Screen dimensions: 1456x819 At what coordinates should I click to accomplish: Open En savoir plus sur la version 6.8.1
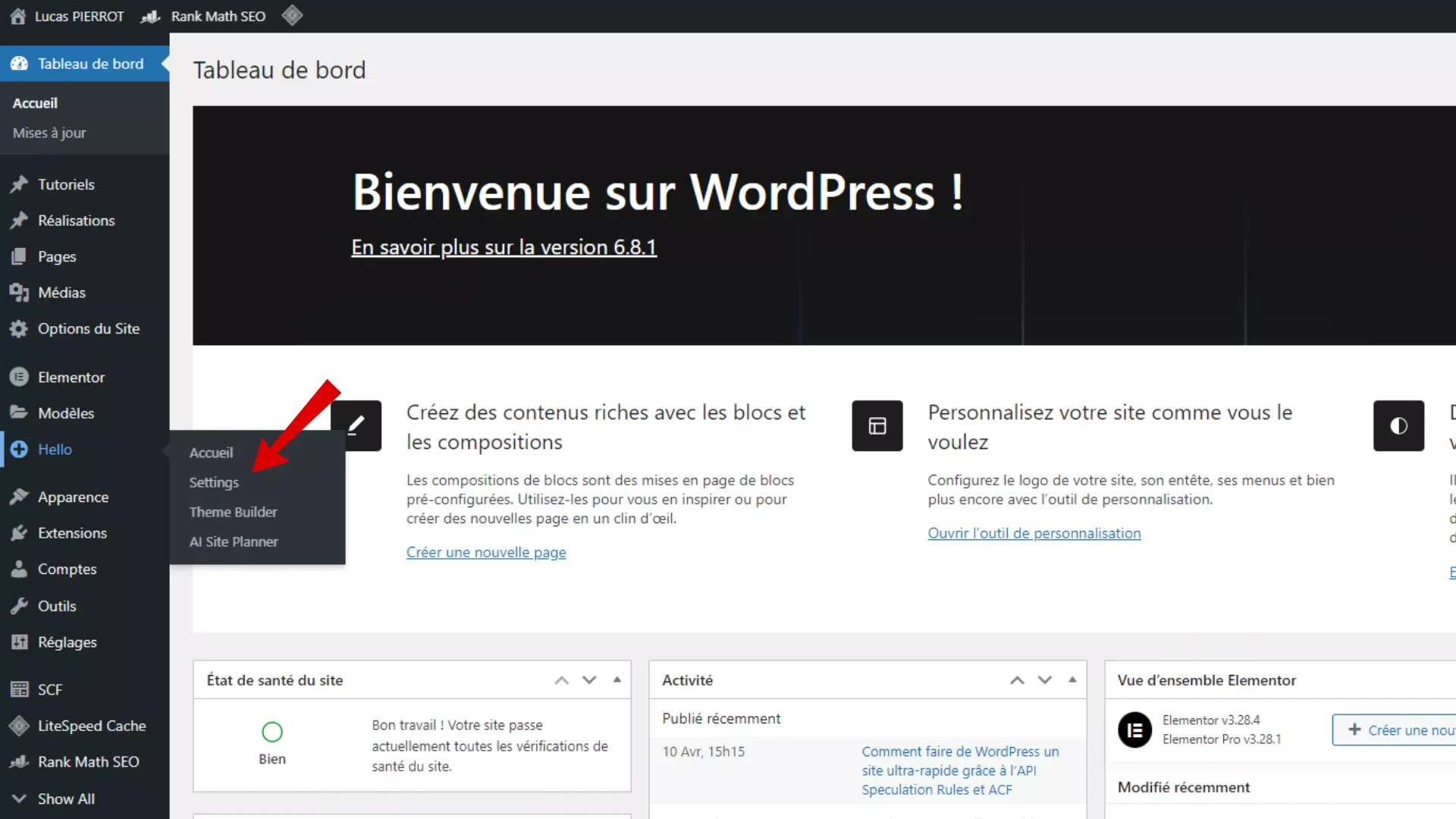coord(504,247)
